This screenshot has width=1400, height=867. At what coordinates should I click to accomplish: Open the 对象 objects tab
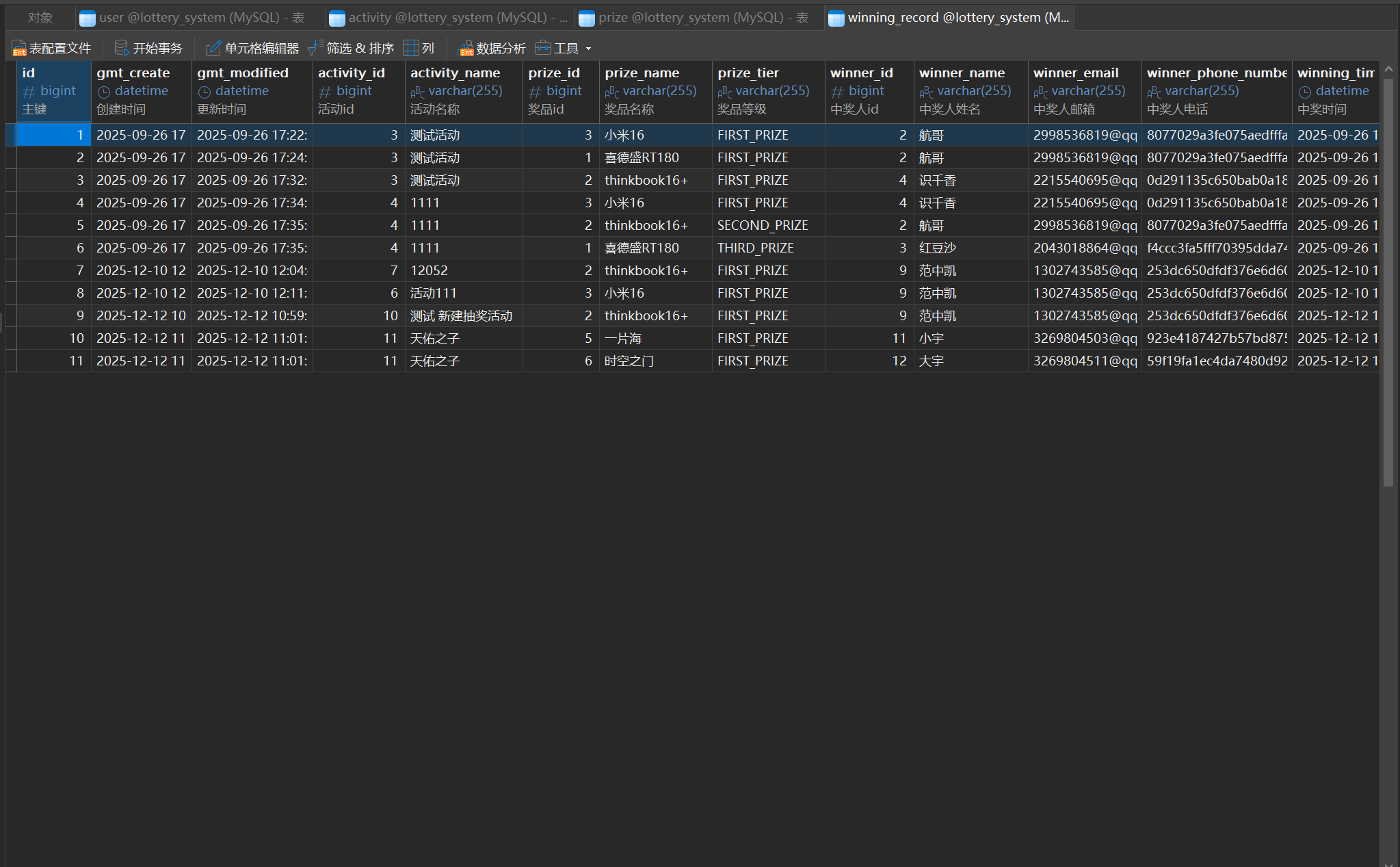[x=40, y=18]
